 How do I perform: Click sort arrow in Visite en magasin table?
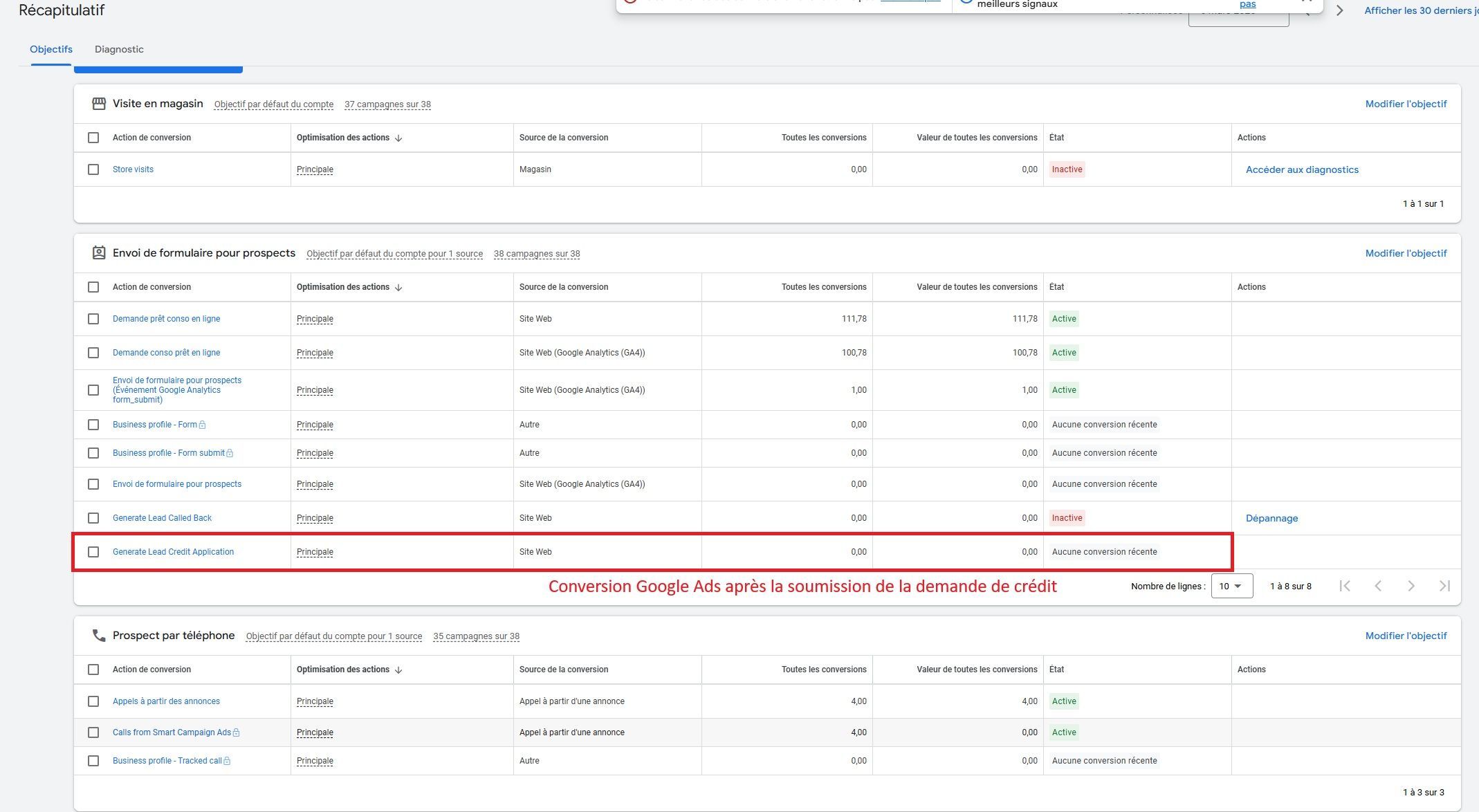(x=398, y=138)
